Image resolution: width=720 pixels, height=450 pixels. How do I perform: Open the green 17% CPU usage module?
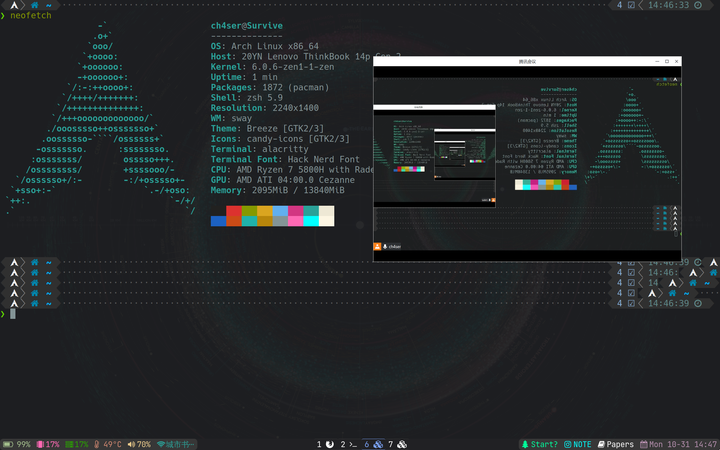click(77, 444)
